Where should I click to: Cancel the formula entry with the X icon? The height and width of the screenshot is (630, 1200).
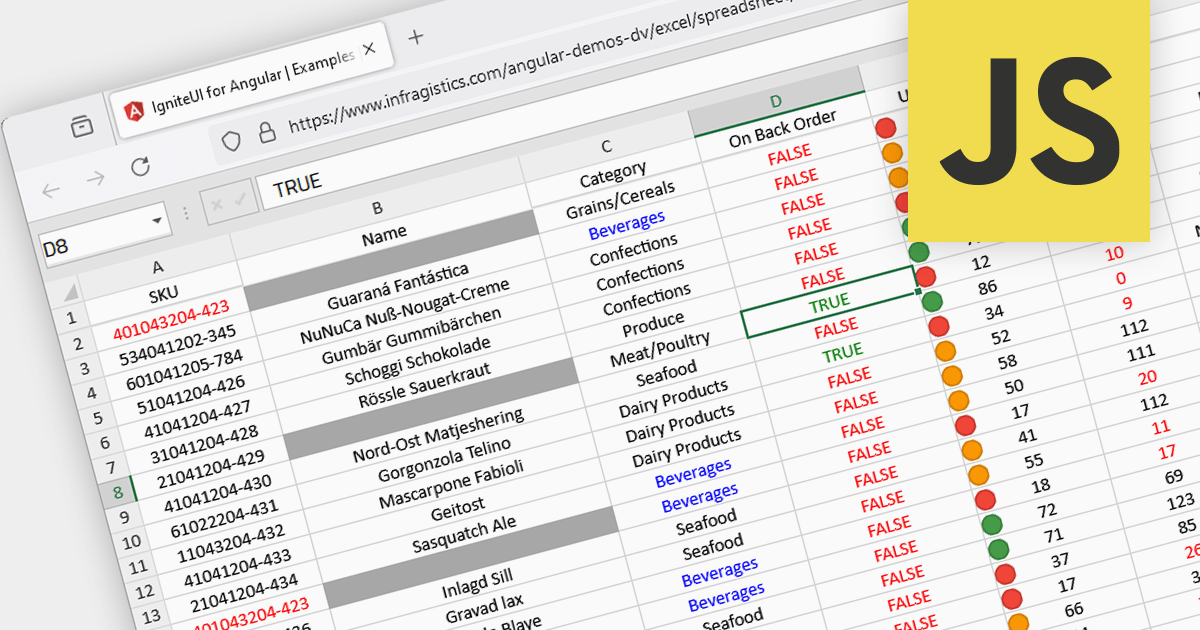216,205
